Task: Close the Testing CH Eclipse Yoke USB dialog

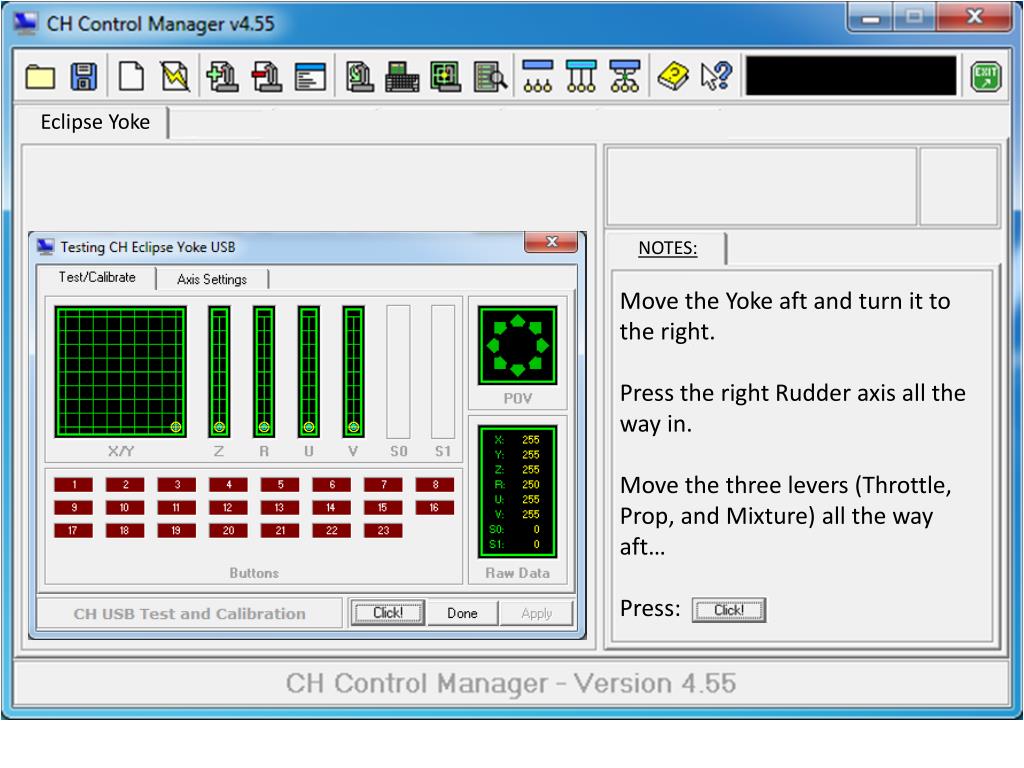Action: [551, 242]
